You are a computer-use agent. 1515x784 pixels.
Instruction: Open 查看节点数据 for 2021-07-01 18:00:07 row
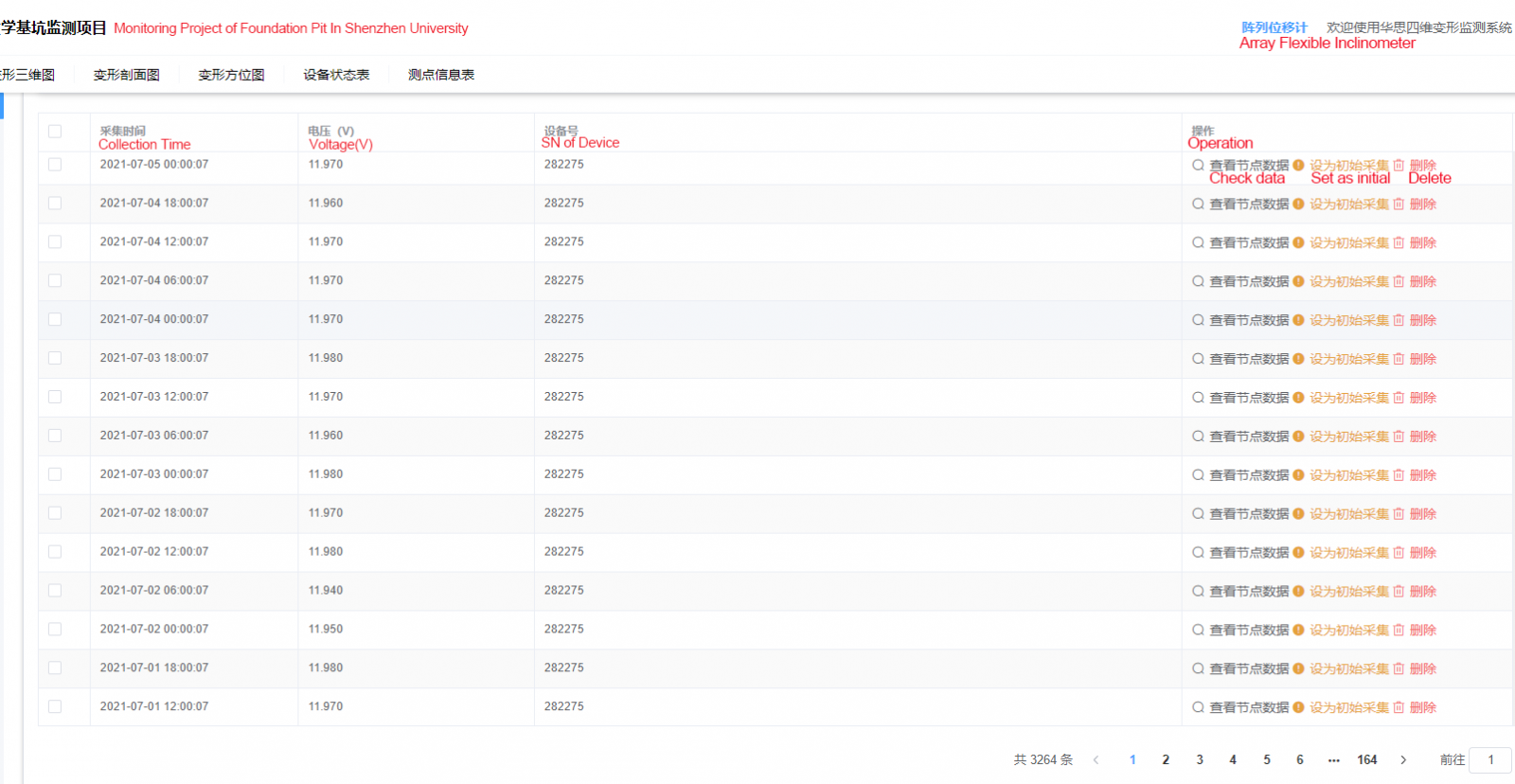1249,668
